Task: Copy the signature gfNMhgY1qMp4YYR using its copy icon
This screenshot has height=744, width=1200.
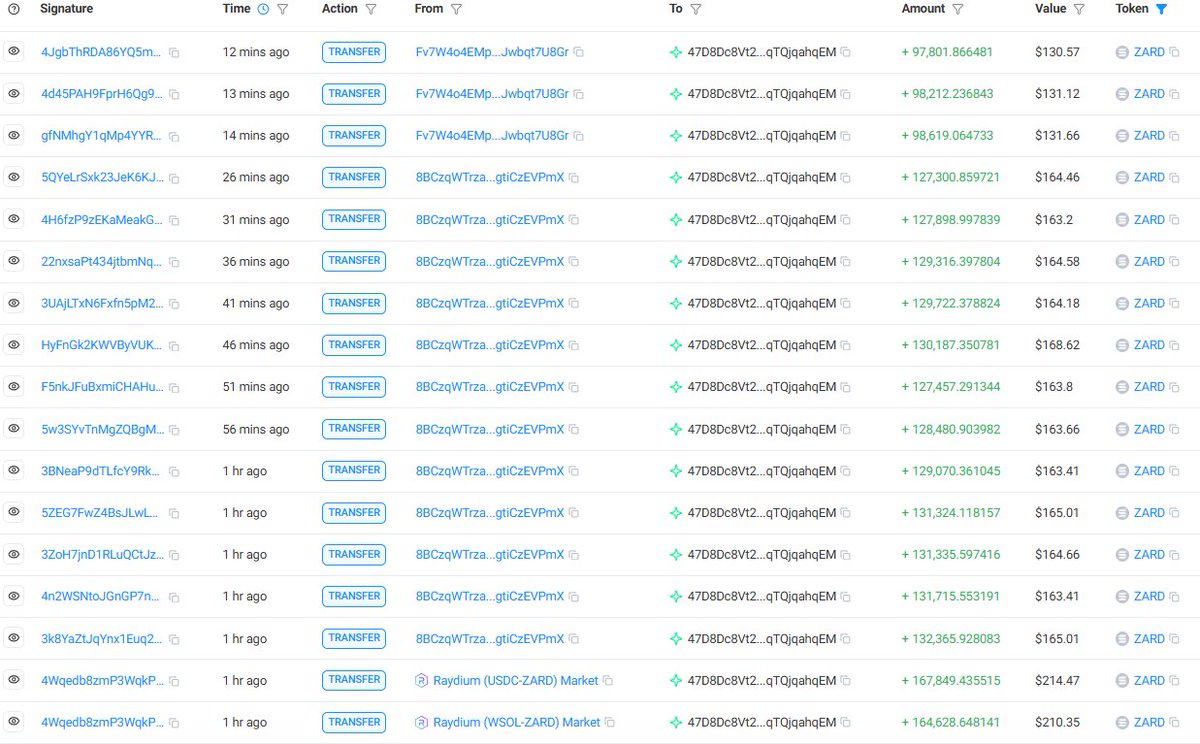Action: 174,136
